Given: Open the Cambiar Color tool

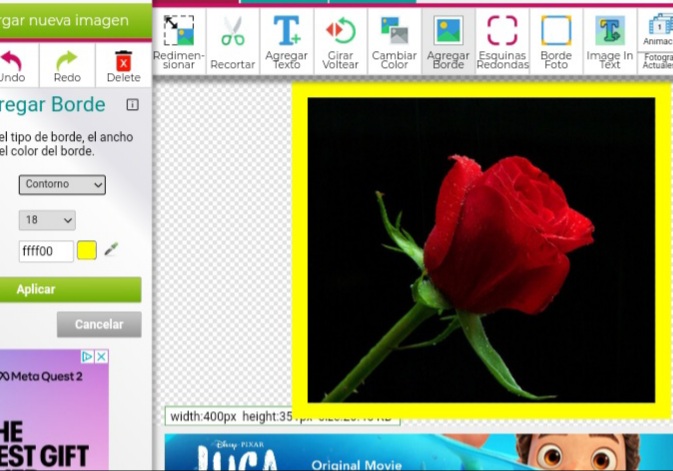Looking at the screenshot, I should (395, 42).
